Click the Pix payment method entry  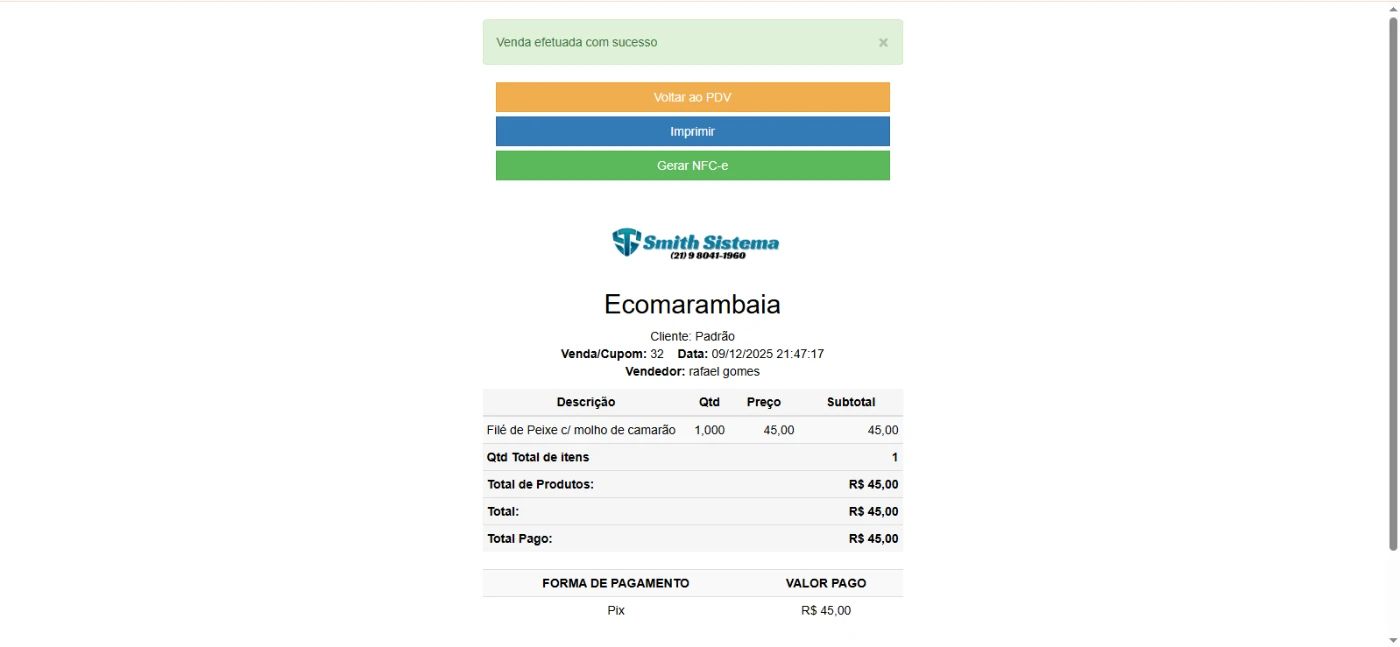tap(616, 610)
